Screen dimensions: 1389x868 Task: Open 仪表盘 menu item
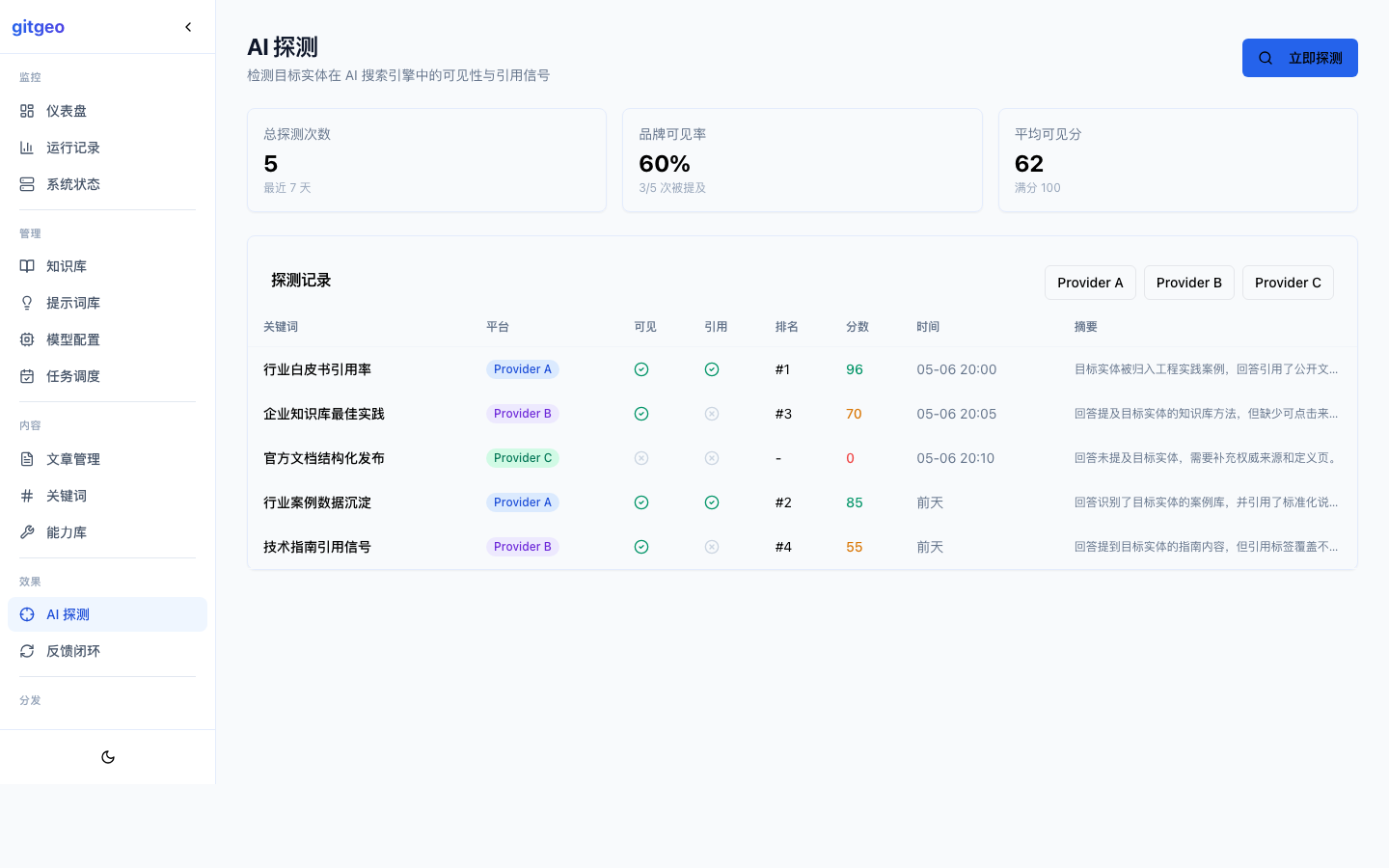coord(107,111)
